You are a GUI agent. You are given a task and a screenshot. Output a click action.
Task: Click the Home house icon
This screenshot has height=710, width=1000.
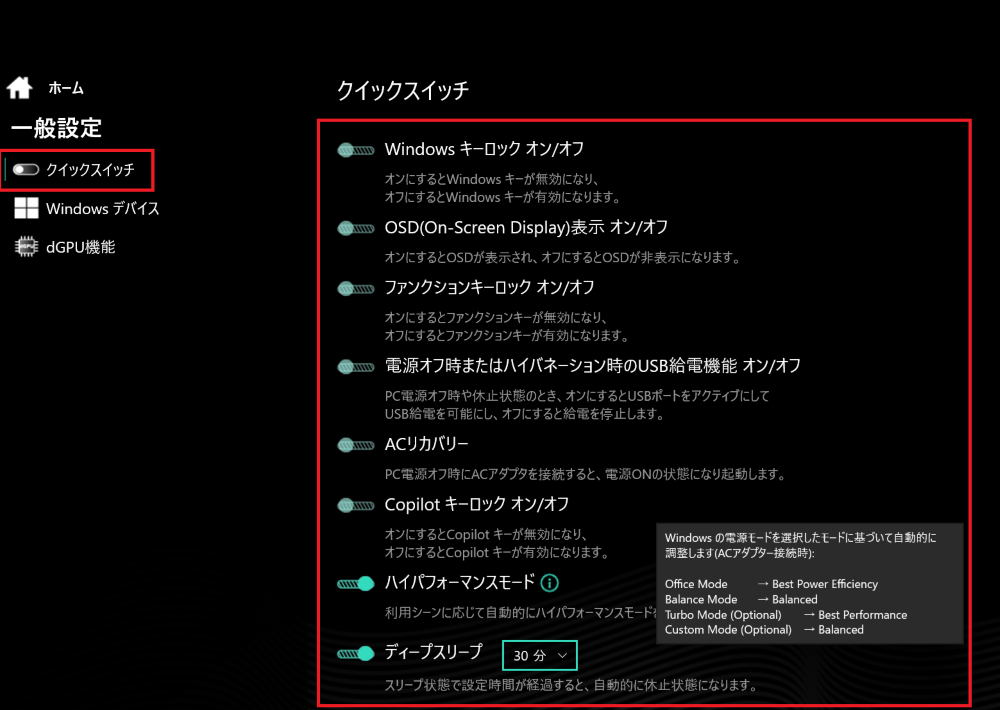(x=19, y=88)
